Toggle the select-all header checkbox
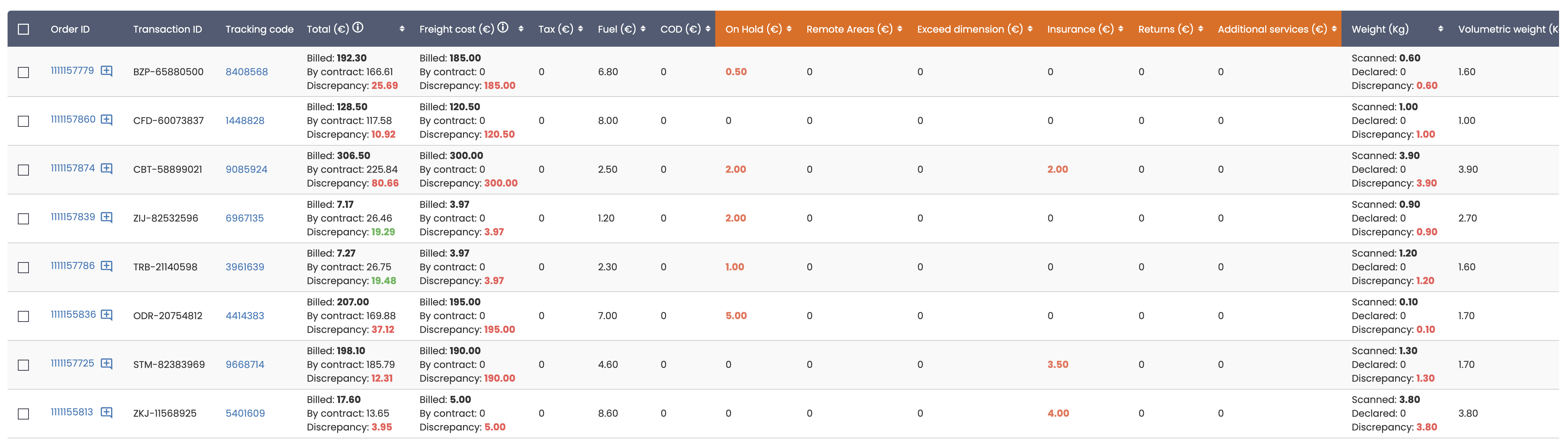 tap(24, 29)
